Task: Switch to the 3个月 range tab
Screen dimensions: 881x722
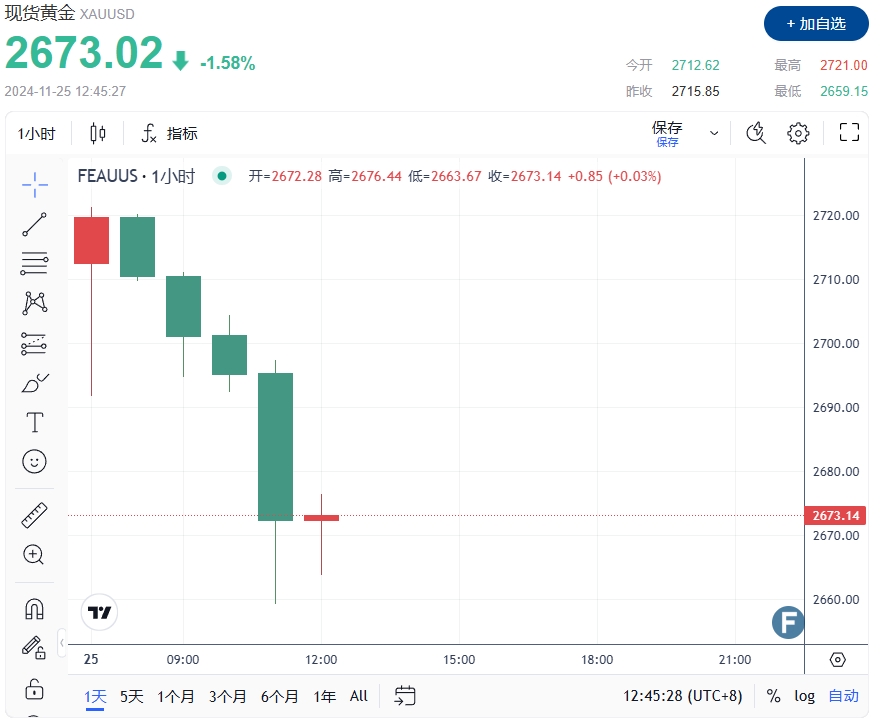Action: pyautogui.click(x=228, y=696)
